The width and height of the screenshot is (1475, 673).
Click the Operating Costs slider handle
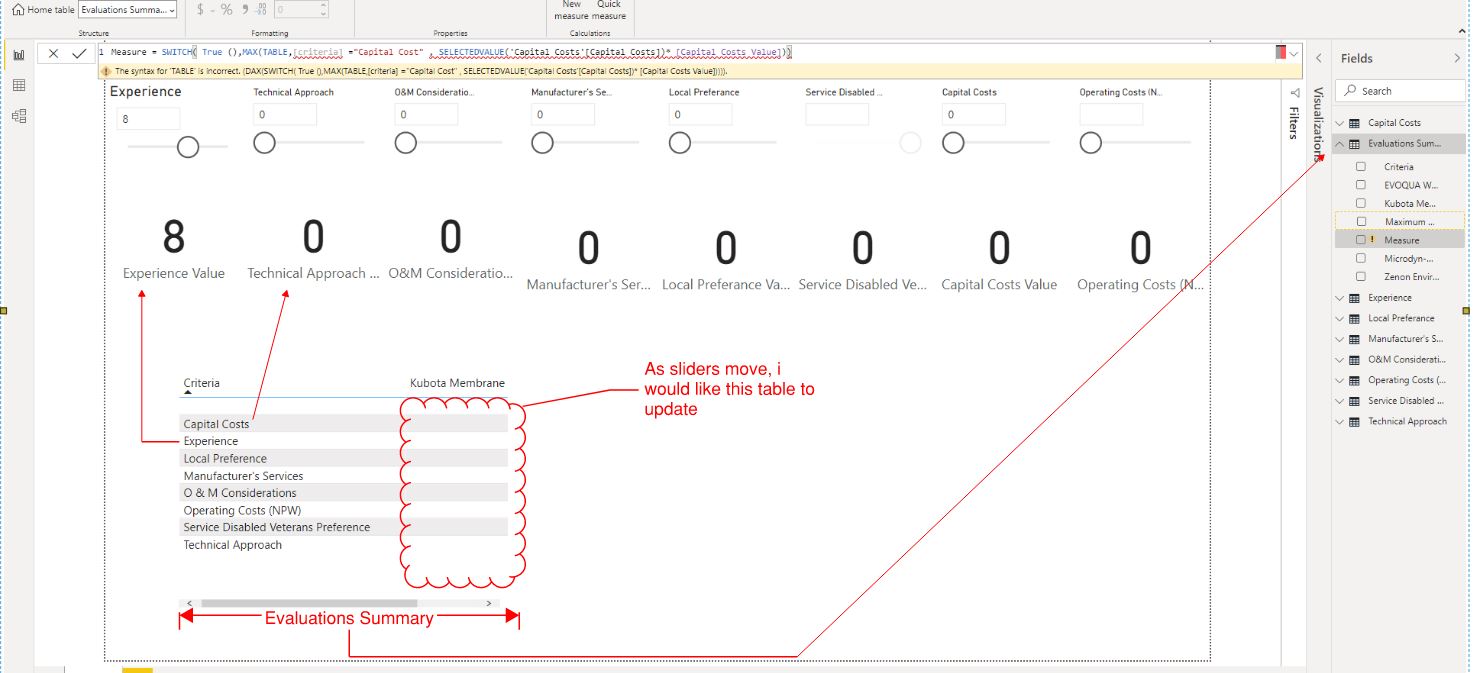coord(1090,143)
